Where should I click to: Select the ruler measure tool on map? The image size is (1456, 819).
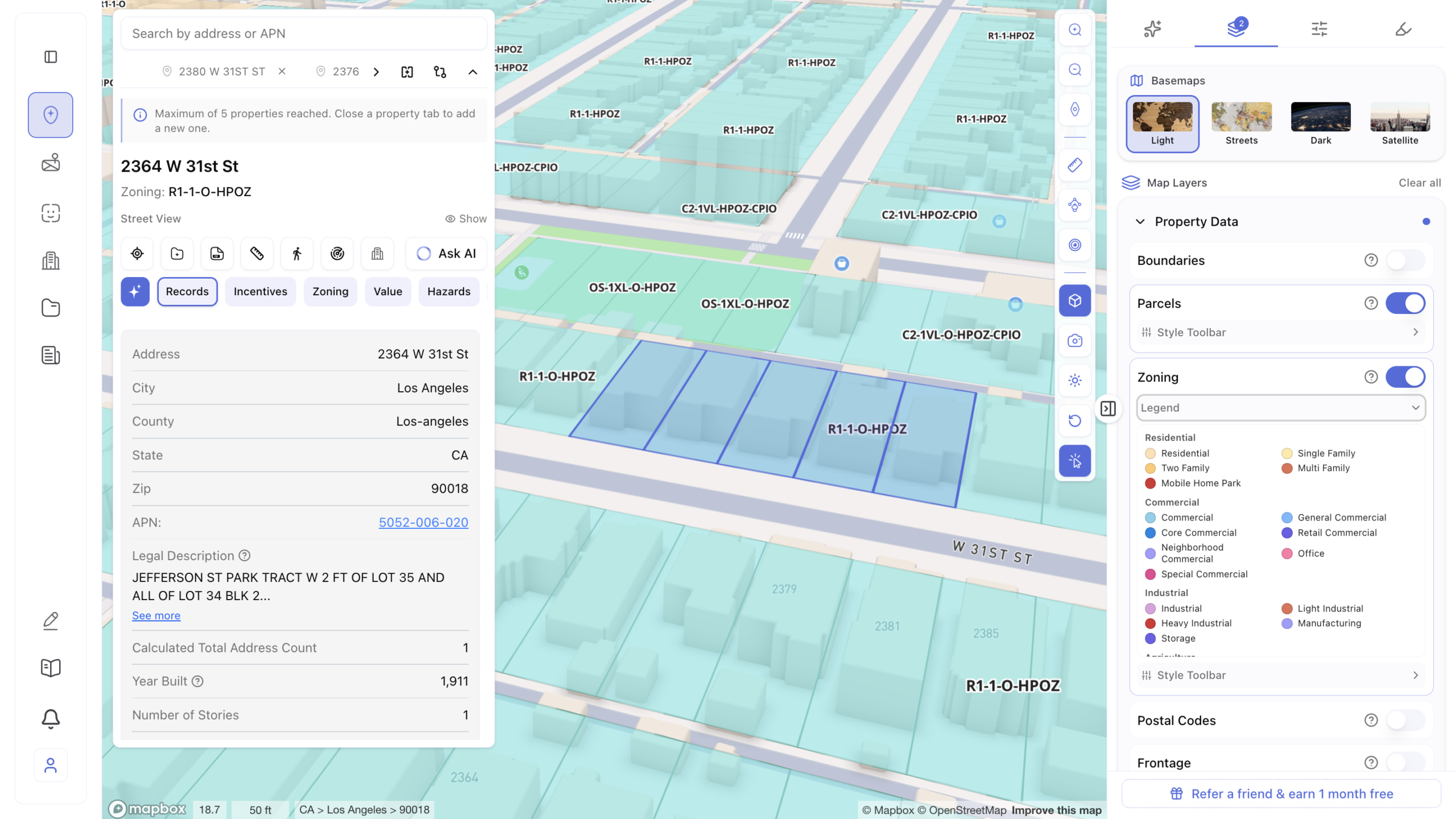pyautogui.click(x=1074, y=165)
